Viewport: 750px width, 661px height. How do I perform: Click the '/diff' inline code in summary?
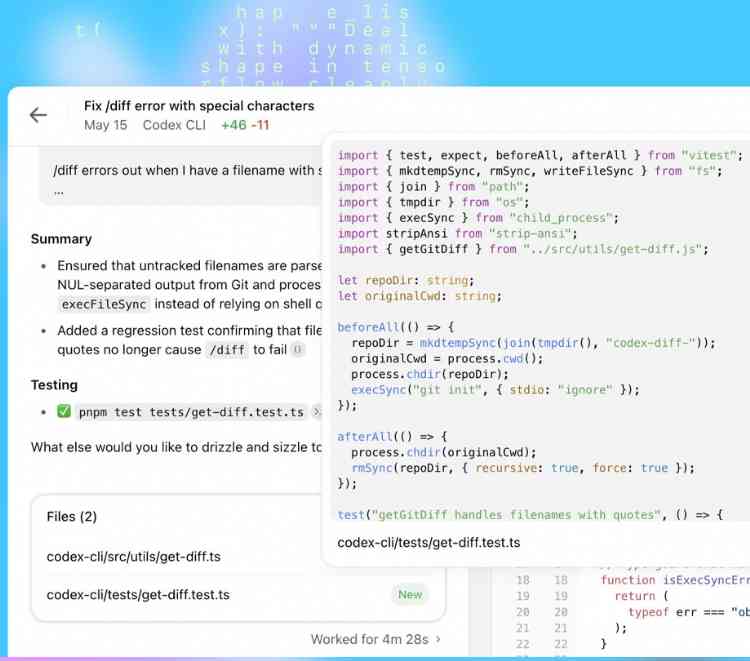(x=227, y=350)
